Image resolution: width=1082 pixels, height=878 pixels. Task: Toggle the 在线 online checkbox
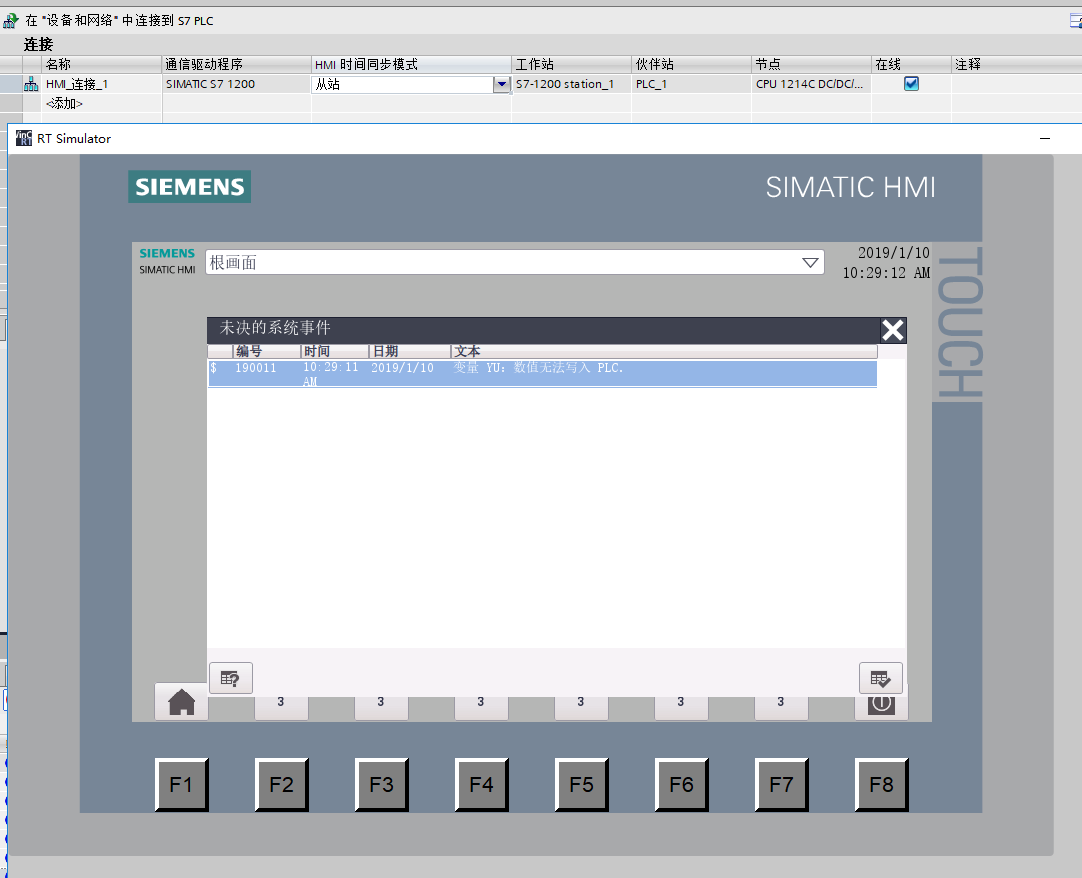[x=911, y=85]
